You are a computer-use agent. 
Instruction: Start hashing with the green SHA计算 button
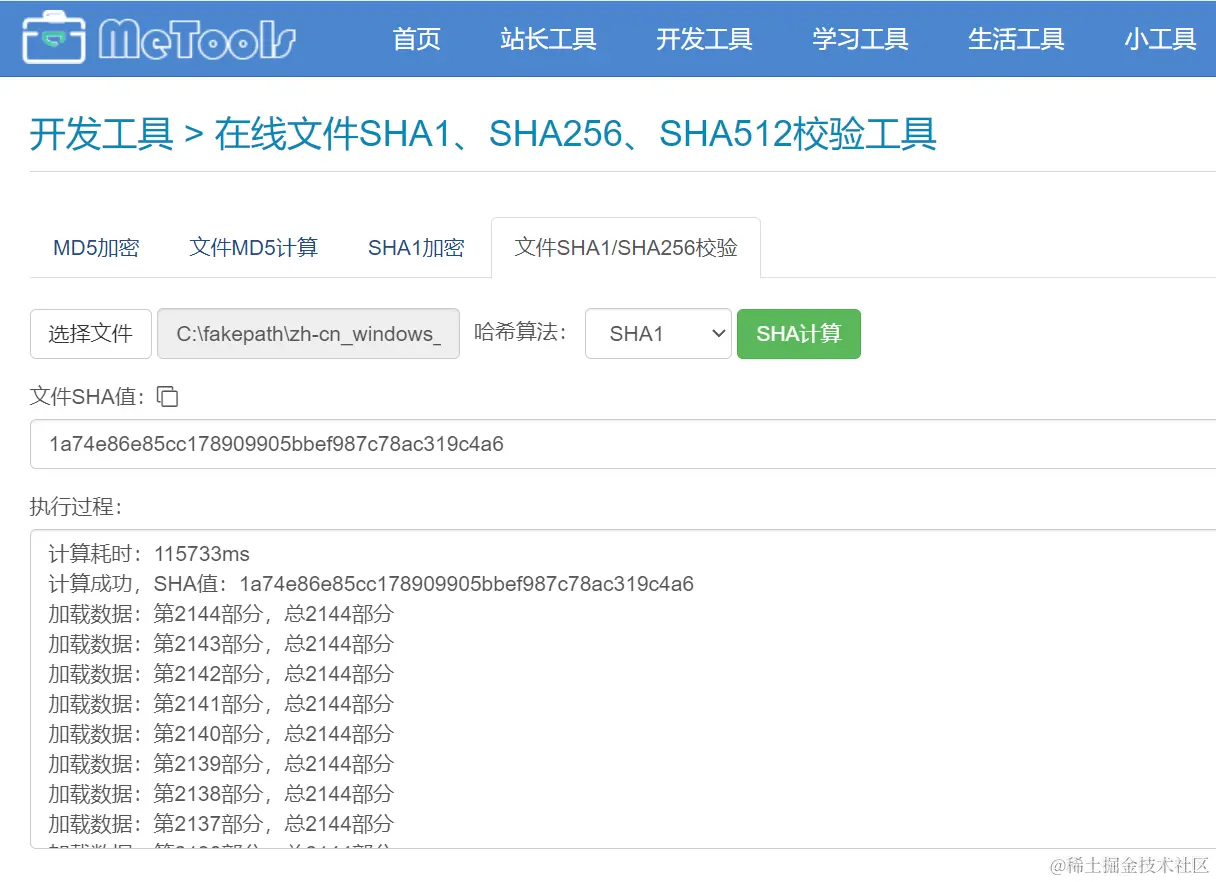(x=798, y=333)
